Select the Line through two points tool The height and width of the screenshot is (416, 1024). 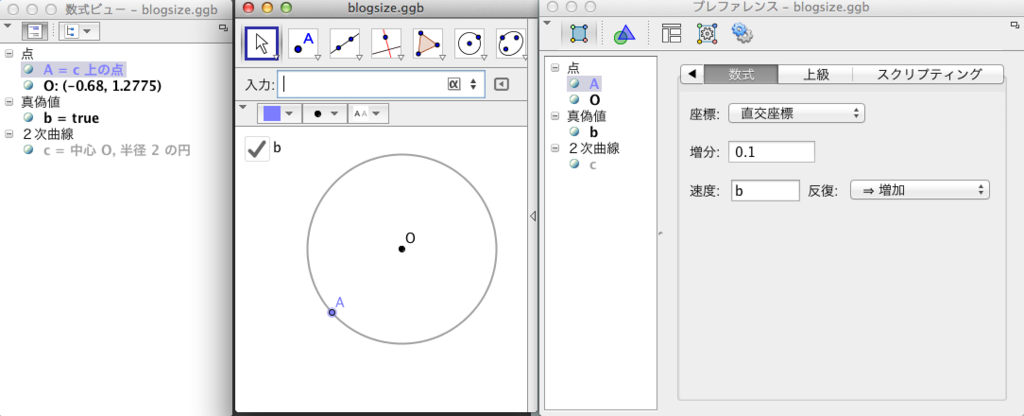(345, 44)
